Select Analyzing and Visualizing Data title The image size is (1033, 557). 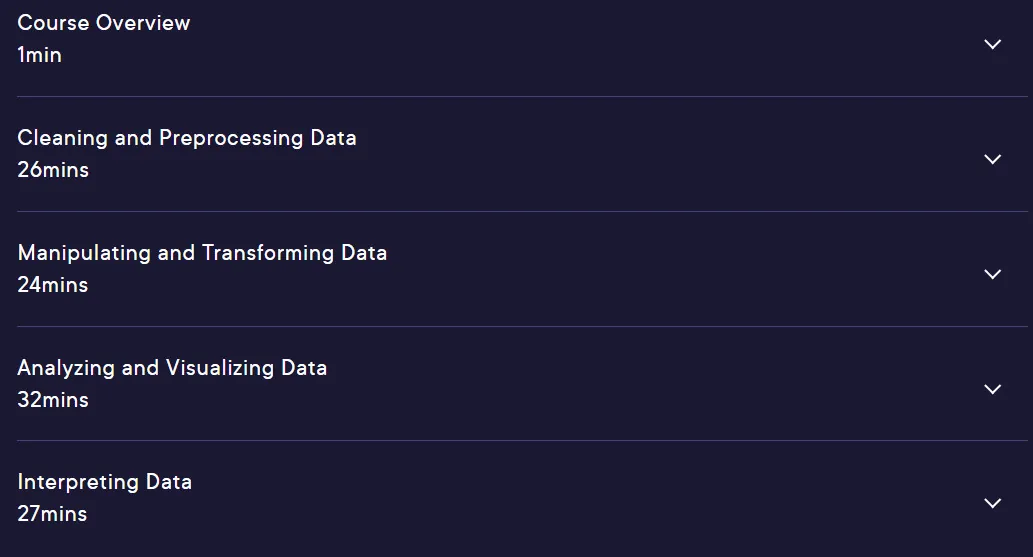(x=172, y=367)
